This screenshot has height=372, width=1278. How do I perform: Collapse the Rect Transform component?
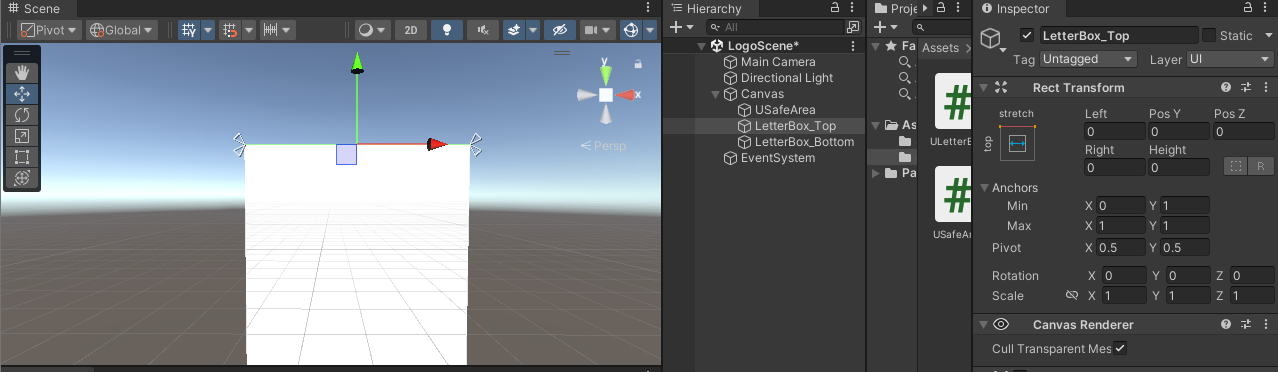[983, 88]
